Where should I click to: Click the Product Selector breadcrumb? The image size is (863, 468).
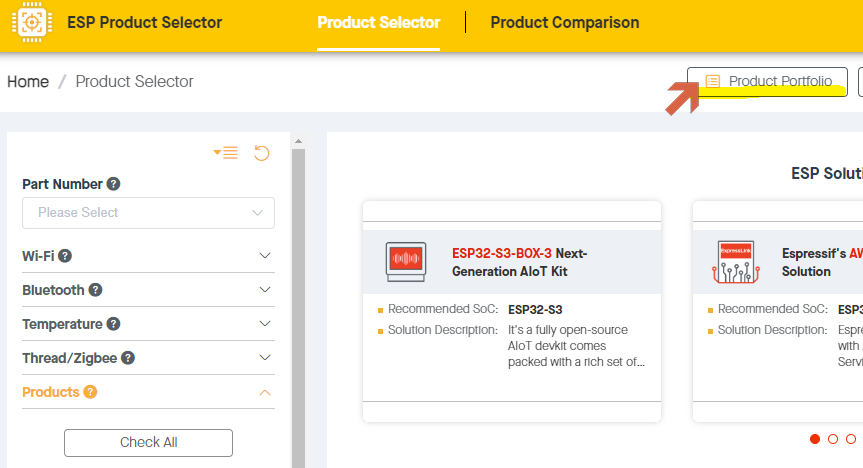(x=134, y=81)
